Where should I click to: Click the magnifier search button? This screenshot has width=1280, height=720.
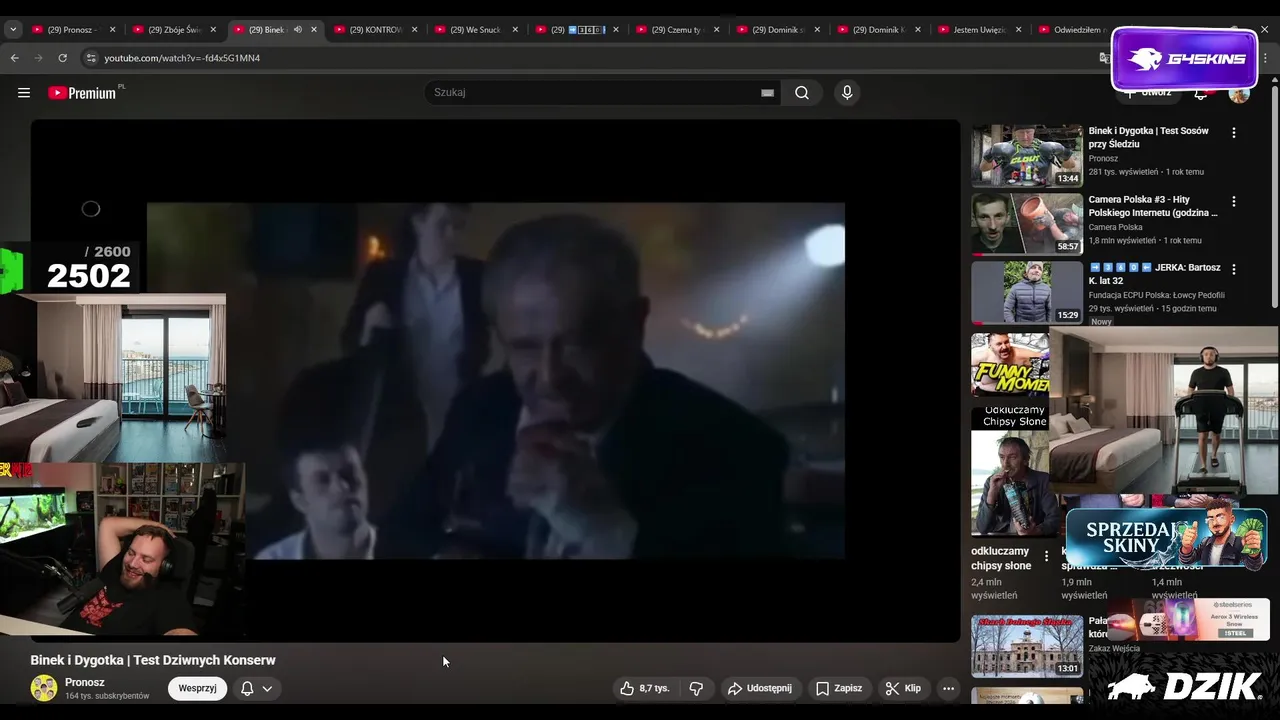(x=802, y=93)
